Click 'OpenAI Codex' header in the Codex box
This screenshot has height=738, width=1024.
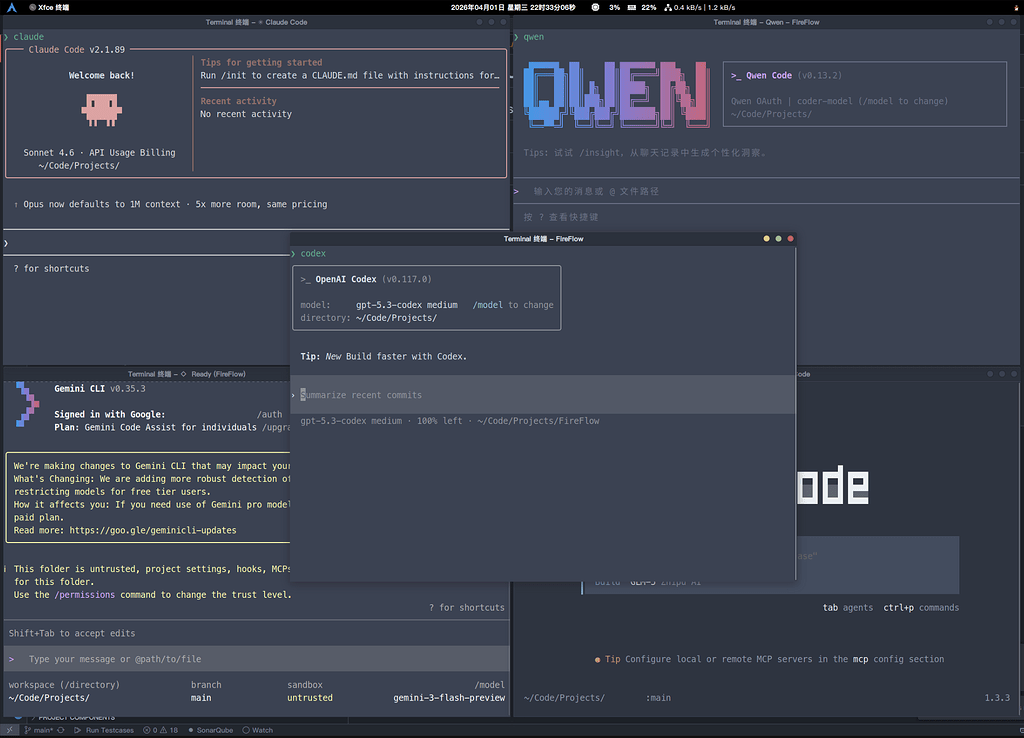[x=345, y=279]
